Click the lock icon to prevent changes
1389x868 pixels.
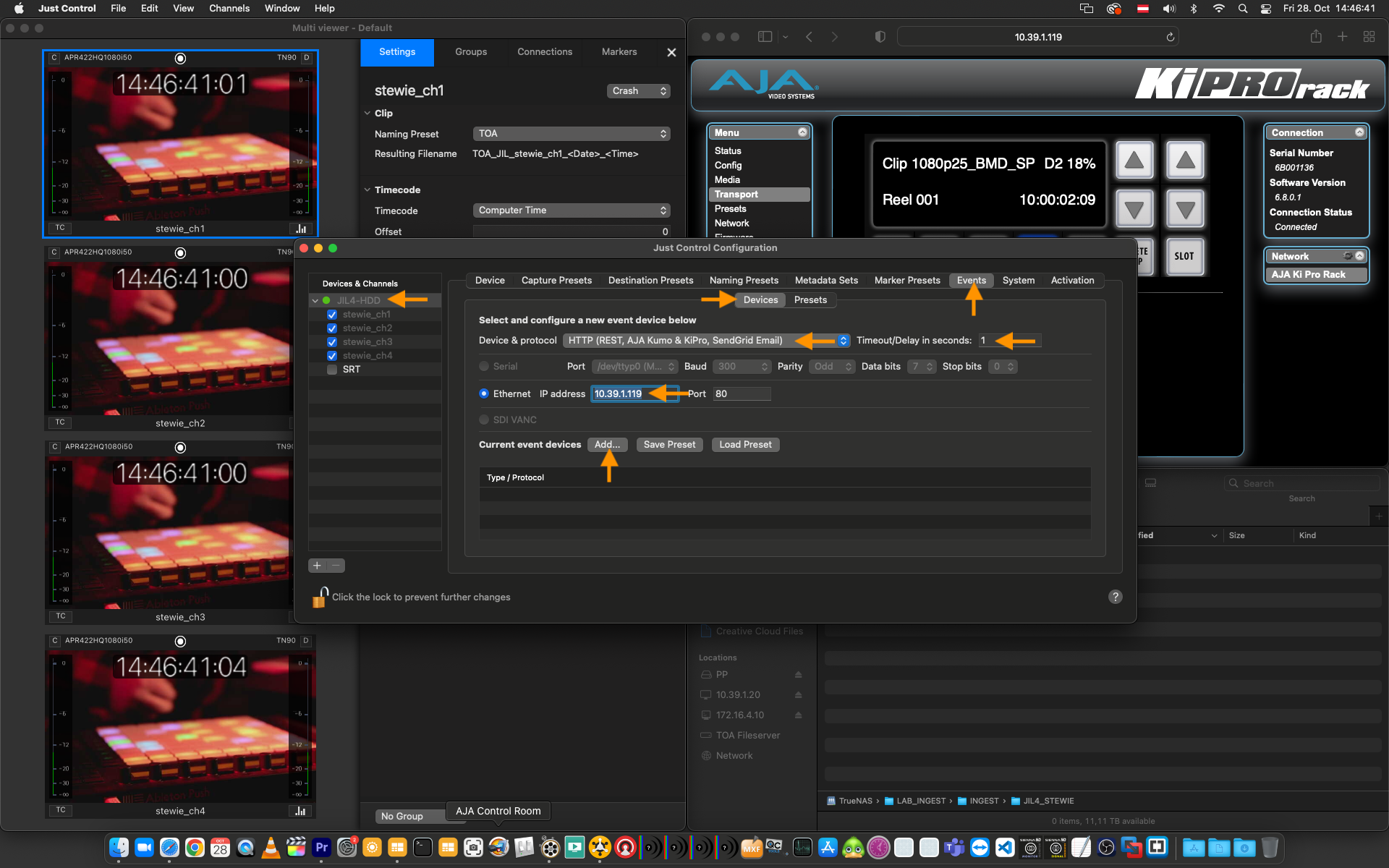tap(320, 597)
